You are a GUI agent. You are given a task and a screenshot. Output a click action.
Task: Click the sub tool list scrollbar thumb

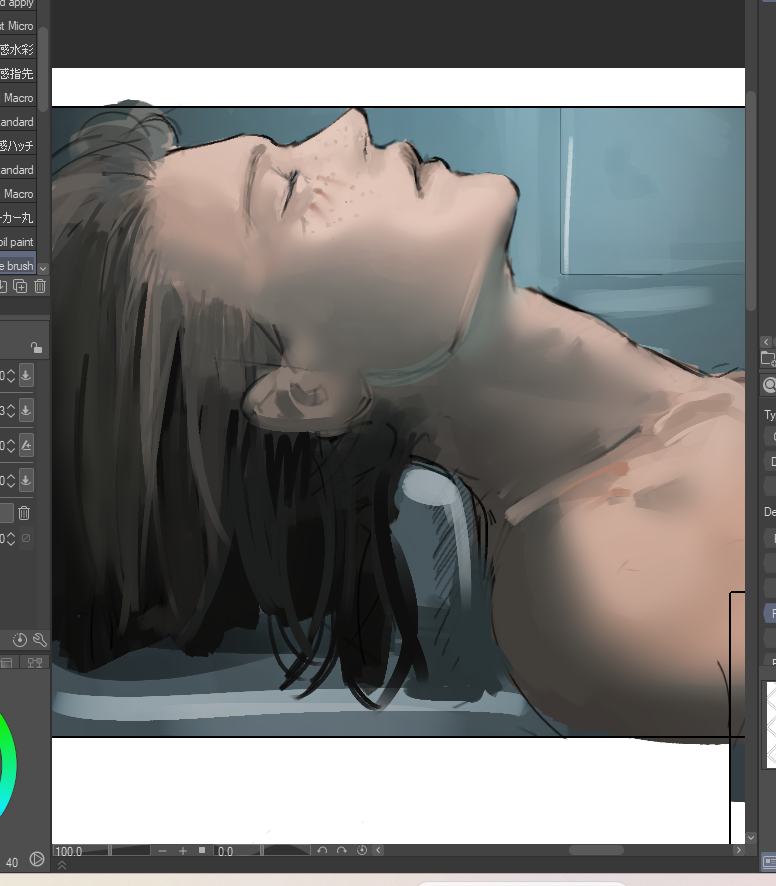(x=43, y=68)
